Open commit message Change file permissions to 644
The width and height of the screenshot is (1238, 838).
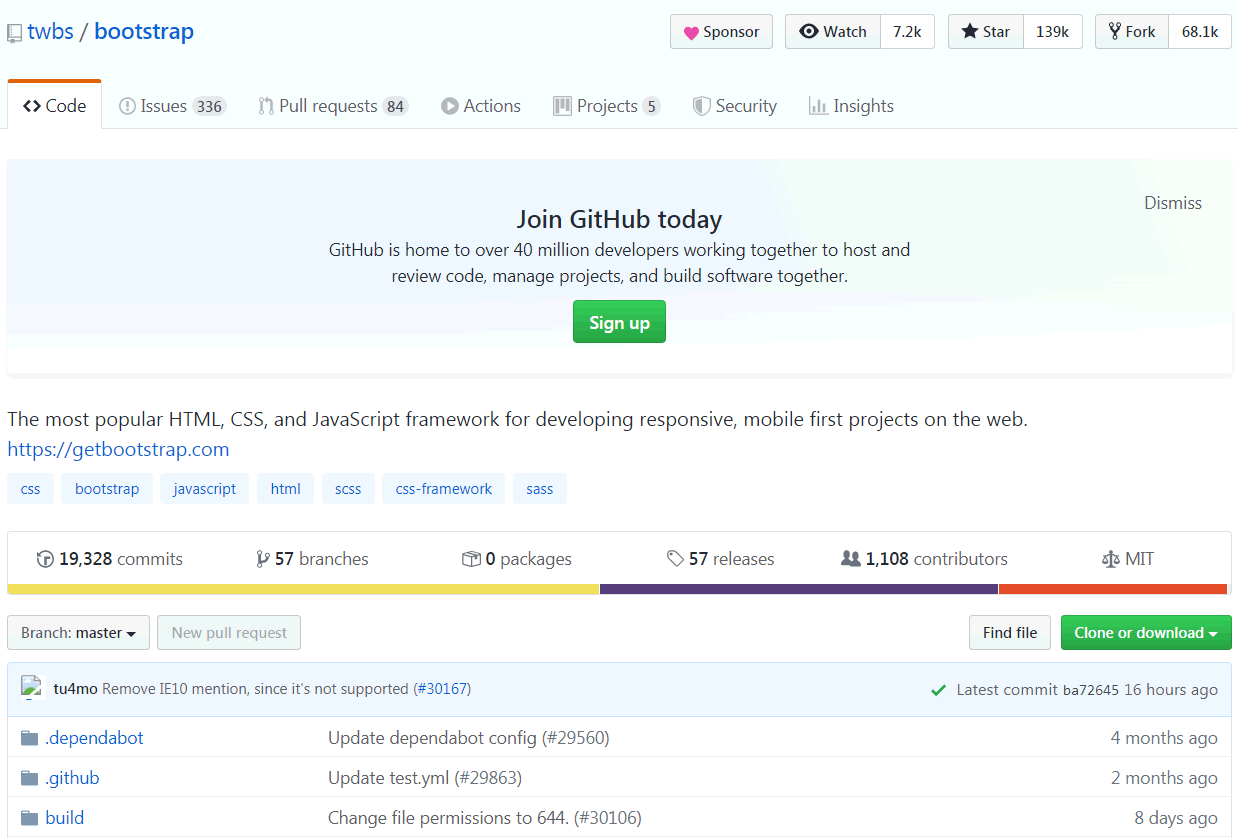[484, 818]
